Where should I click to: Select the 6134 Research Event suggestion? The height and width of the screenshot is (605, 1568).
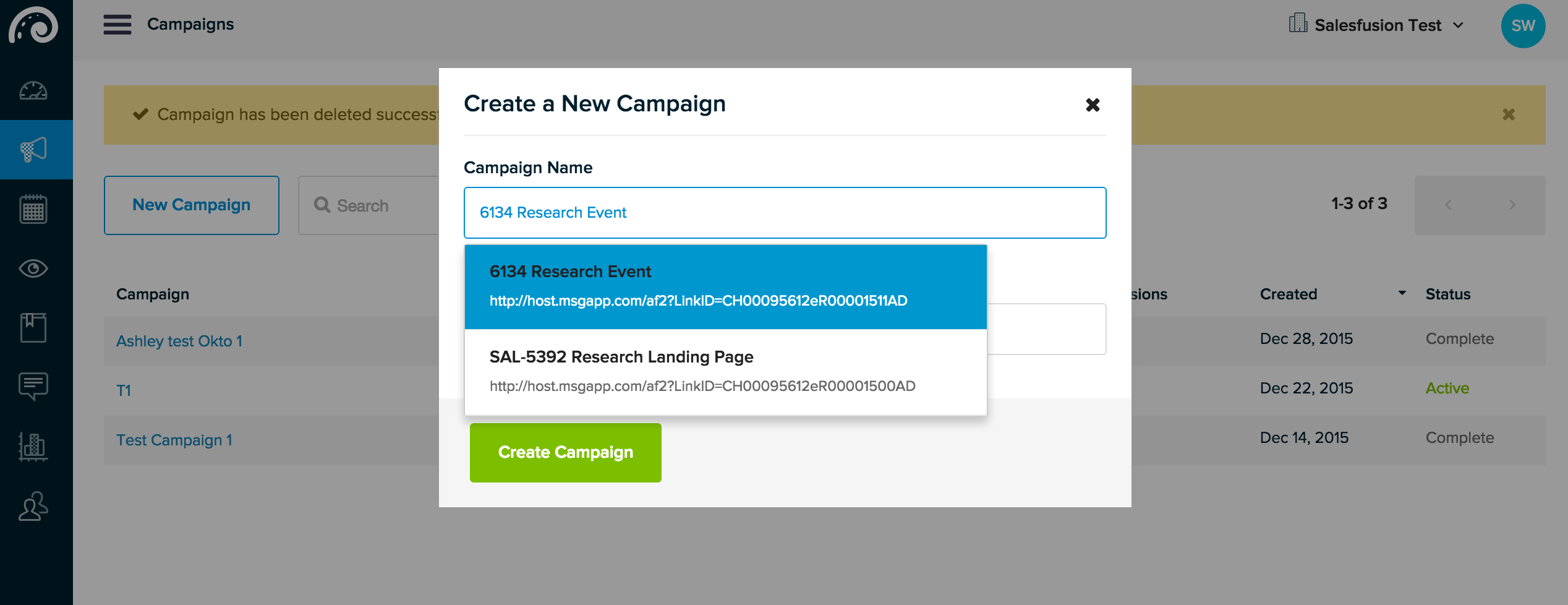[726, 287]
